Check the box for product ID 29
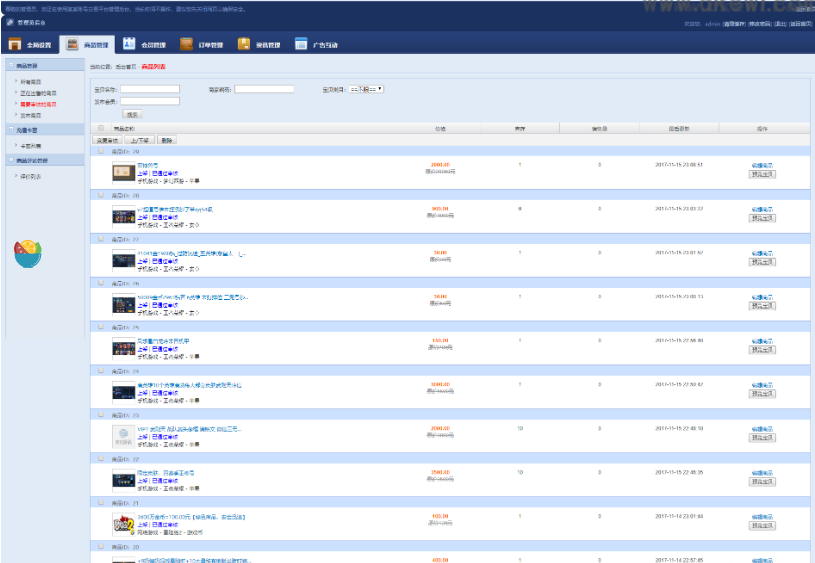The image size is (815, 563). tap(100, 152)
